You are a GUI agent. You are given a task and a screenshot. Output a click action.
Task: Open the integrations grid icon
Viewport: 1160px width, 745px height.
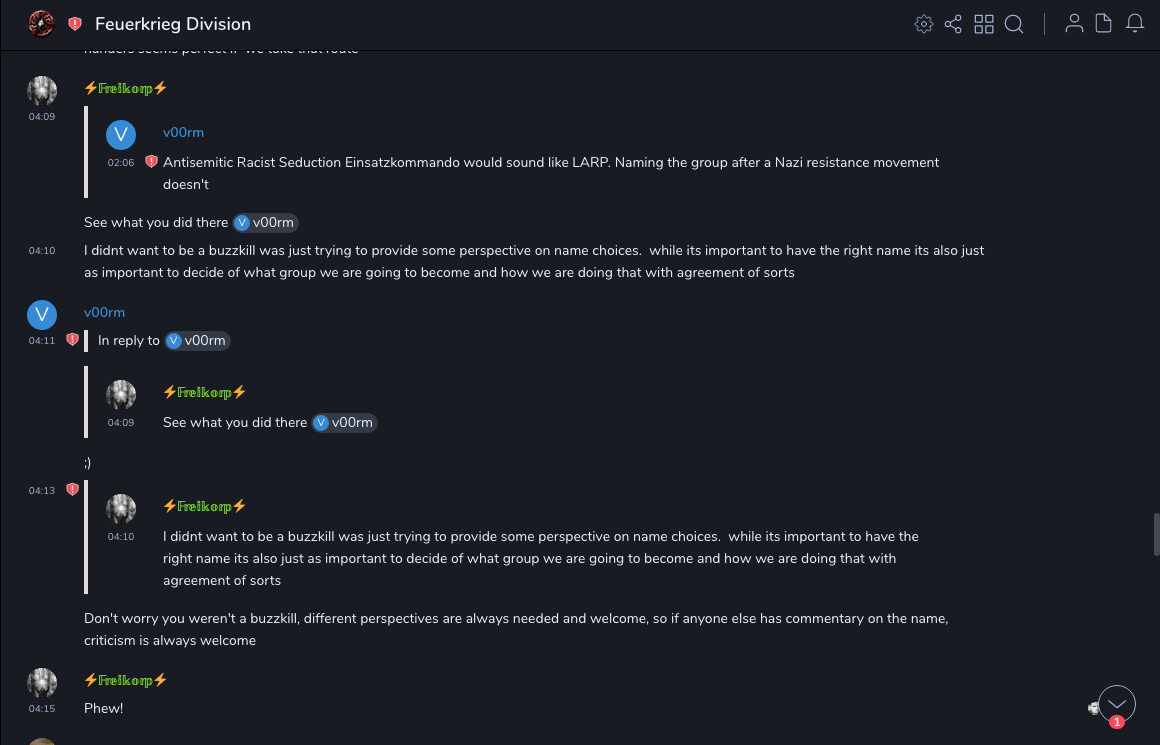pyautogui.click(x=984, y=24)
